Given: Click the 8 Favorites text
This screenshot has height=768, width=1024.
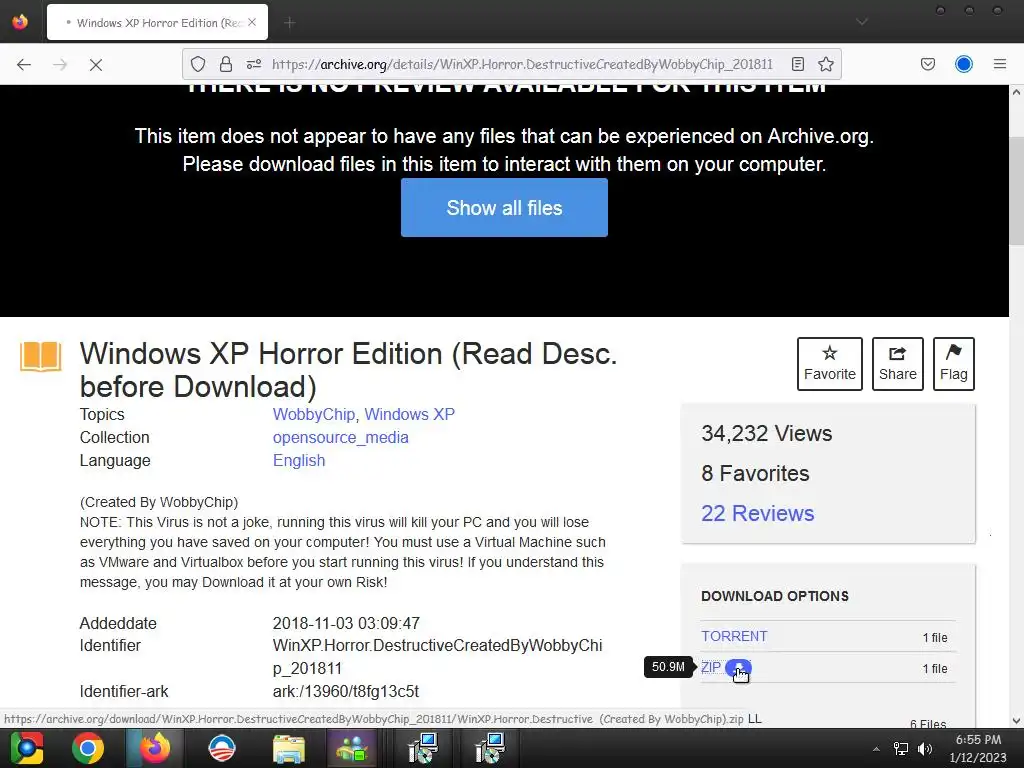Looking at the screenshot, I should [x=755, y=473].
